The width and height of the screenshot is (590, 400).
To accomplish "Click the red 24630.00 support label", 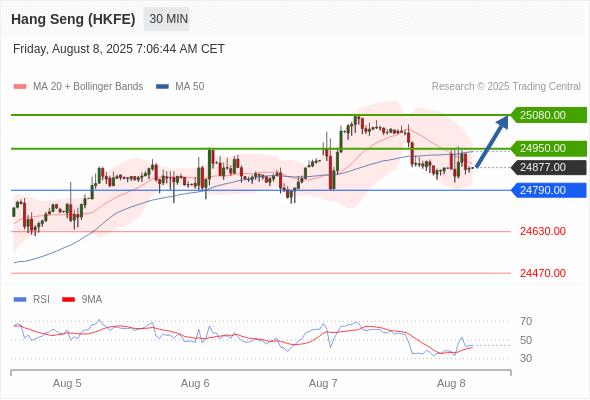I will click(x=543, y=231).
